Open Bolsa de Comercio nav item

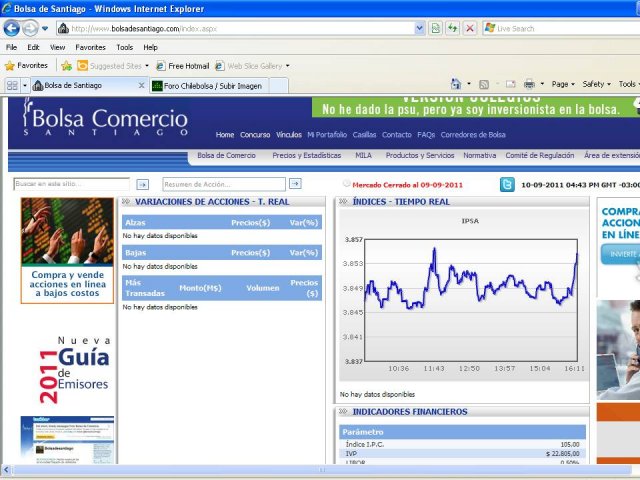point(227,156)
